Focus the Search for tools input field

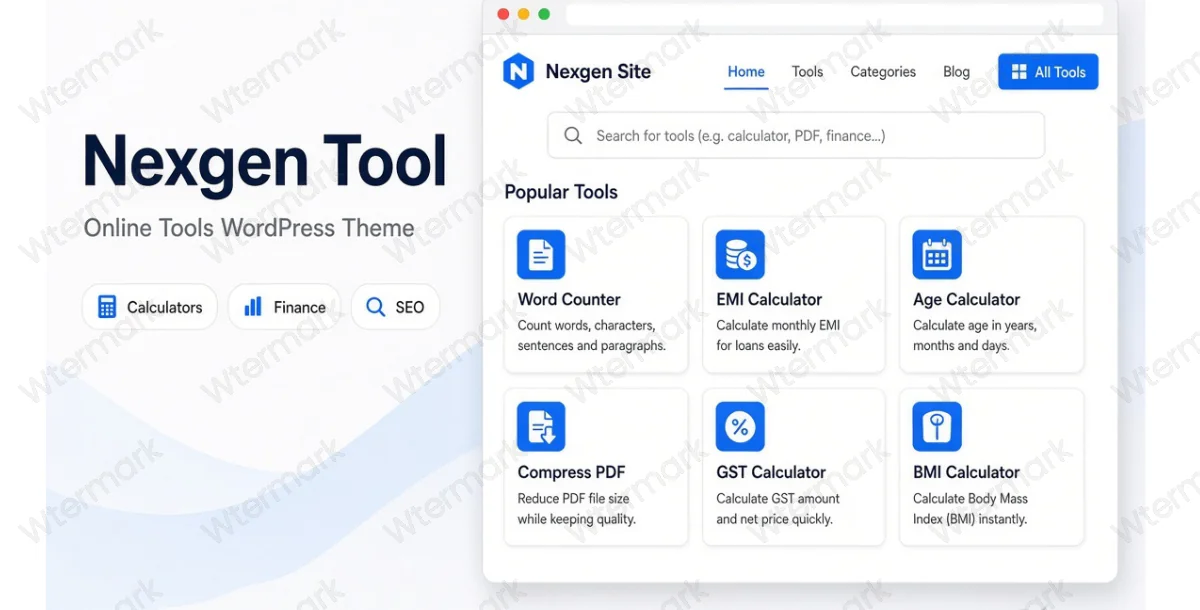pyautogui.click(x=796, y=135)
